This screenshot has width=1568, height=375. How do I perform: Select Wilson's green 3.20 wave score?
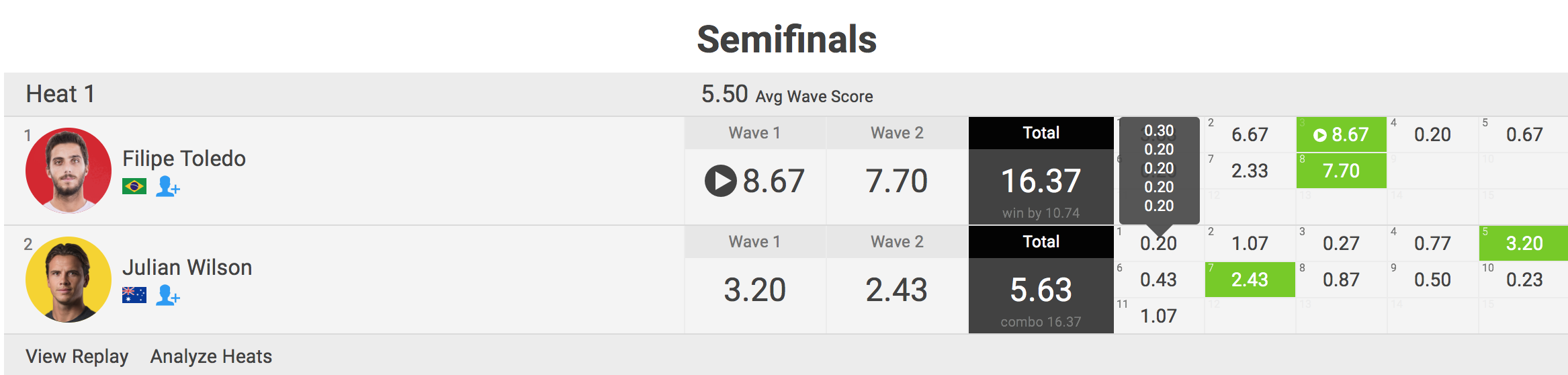pos(1524,243)
